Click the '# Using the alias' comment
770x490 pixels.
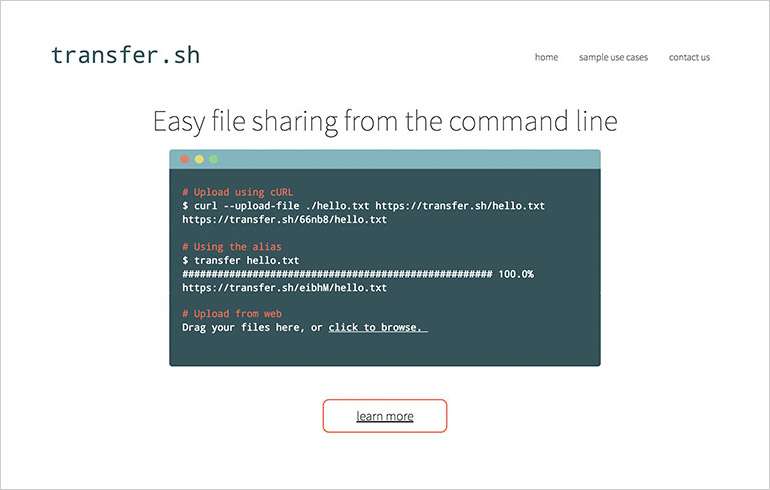pyautogui.click(x=232, y=246)
